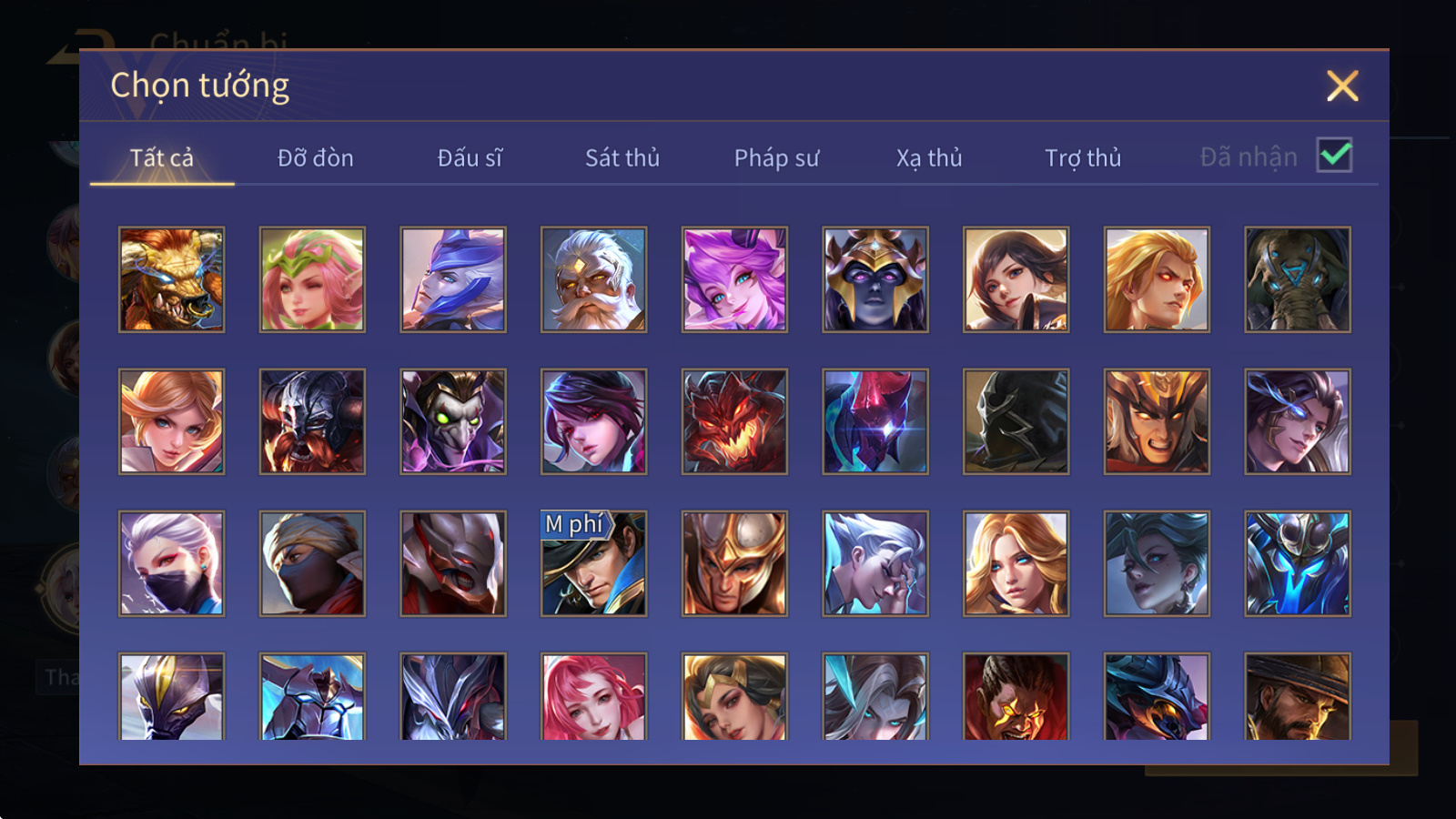Choose the blue armored robot hero
The width and height of the screenshot is (1456, 819).
pos(1298,563)
